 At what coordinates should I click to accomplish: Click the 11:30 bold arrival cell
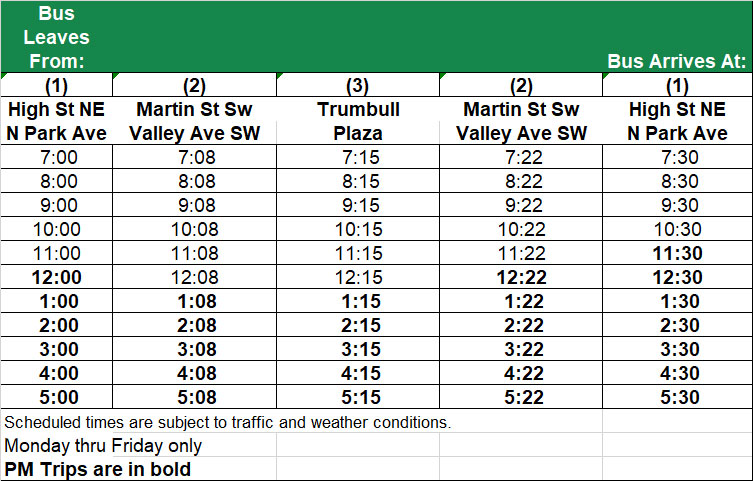click(x=678, y=253)
